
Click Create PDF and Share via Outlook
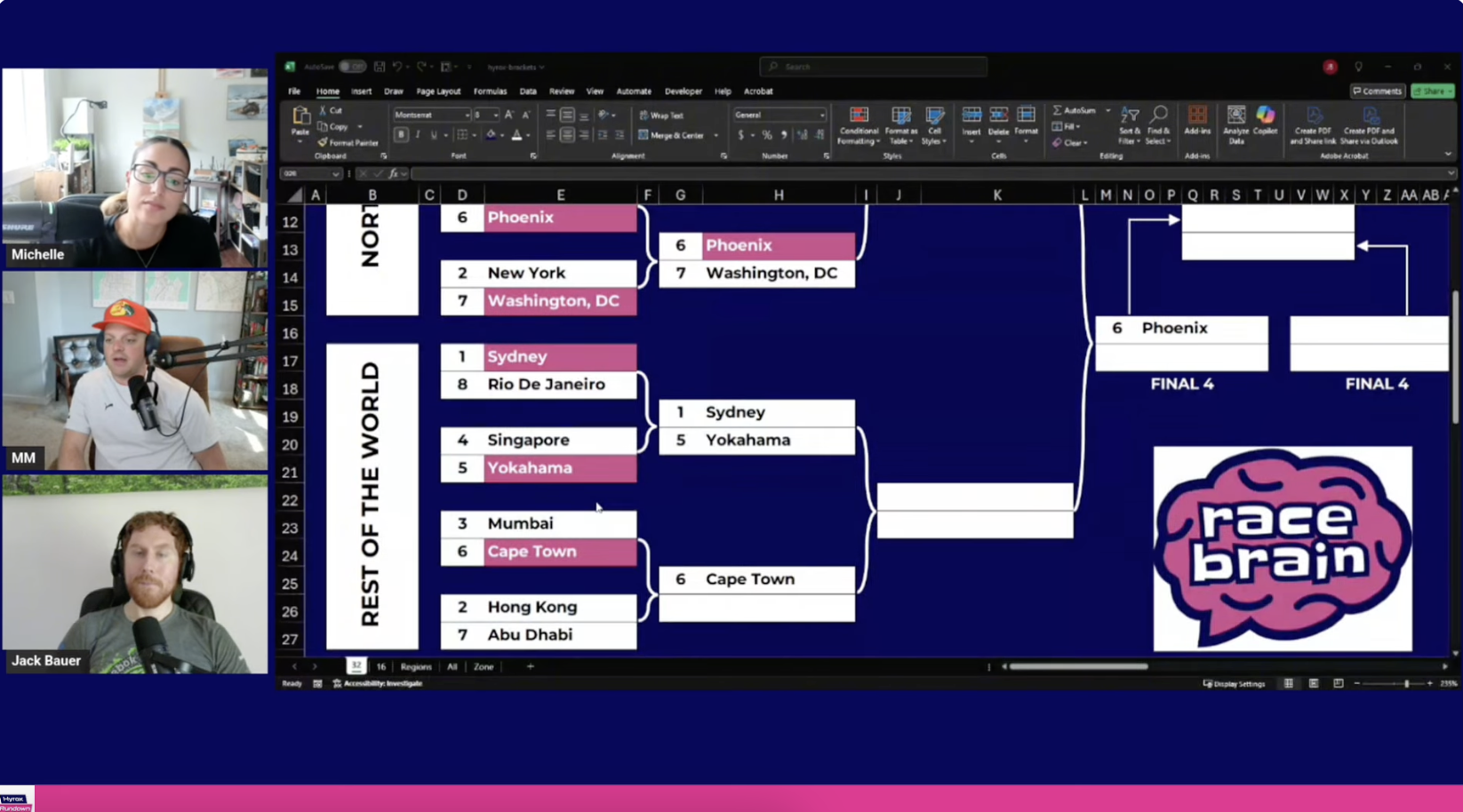tap(1370, 125)
